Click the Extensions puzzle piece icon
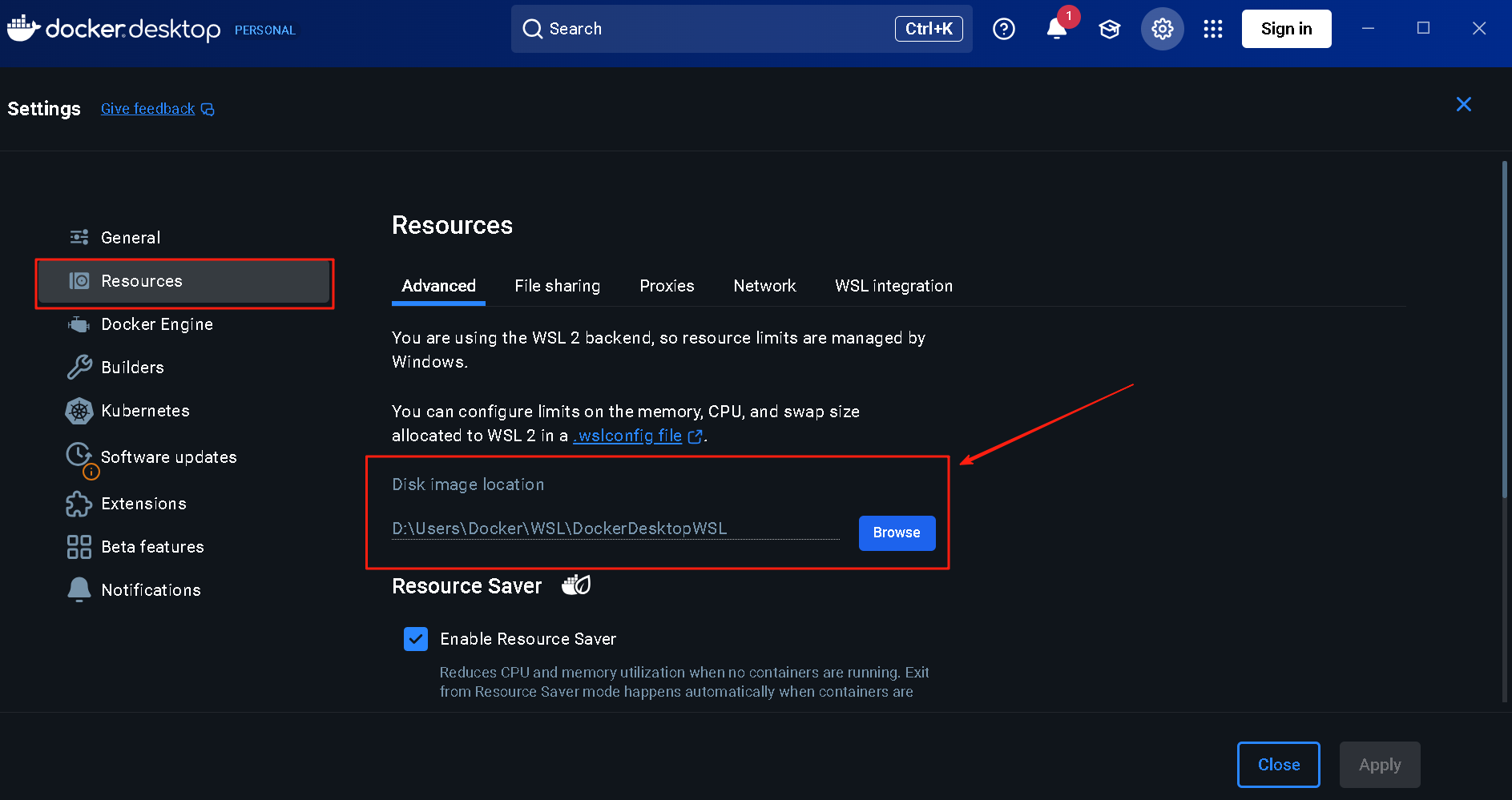Screen dimensions: 1512x800 [x=79, y=504]
